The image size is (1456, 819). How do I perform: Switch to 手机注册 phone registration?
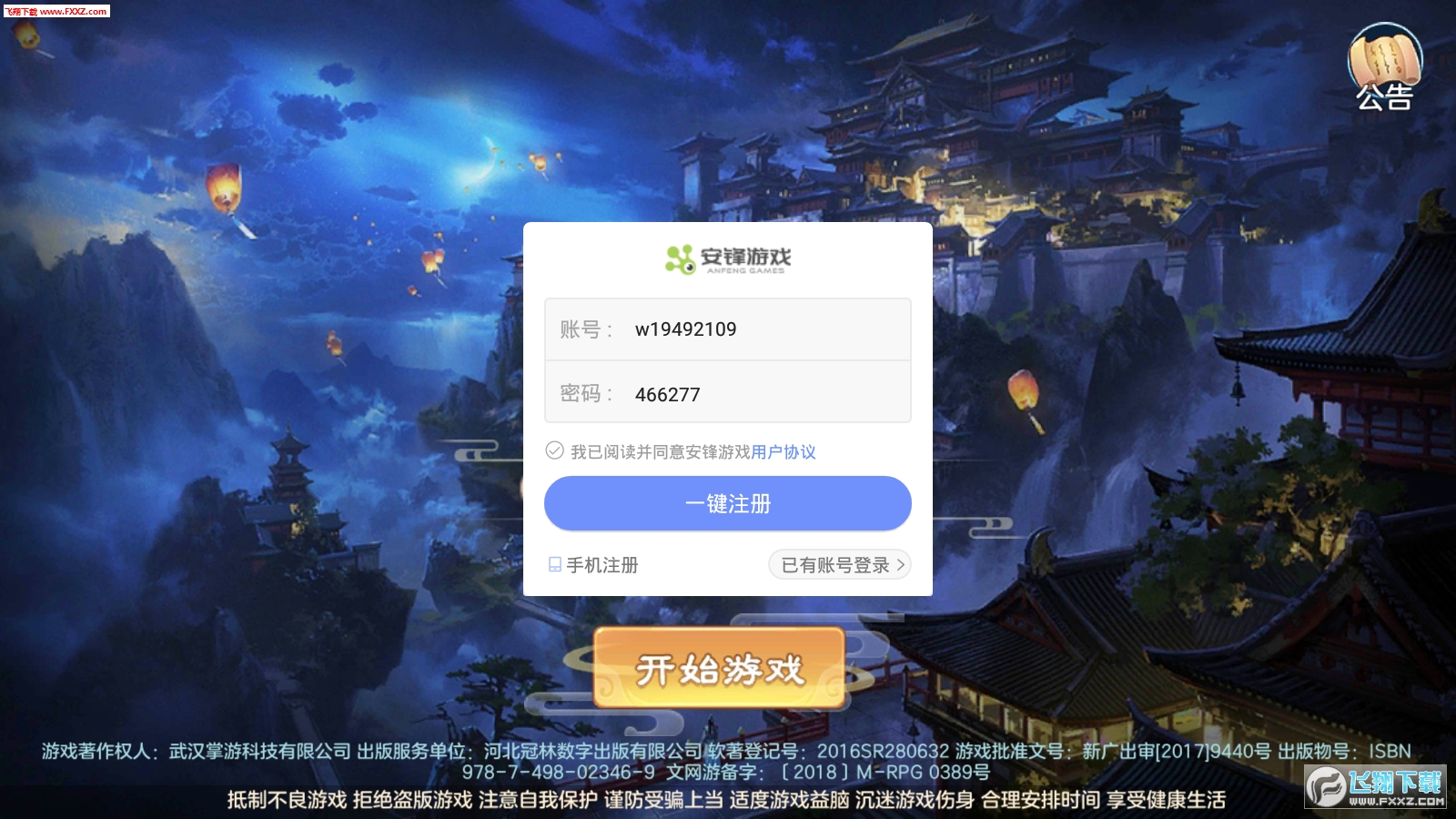point(593,565)
